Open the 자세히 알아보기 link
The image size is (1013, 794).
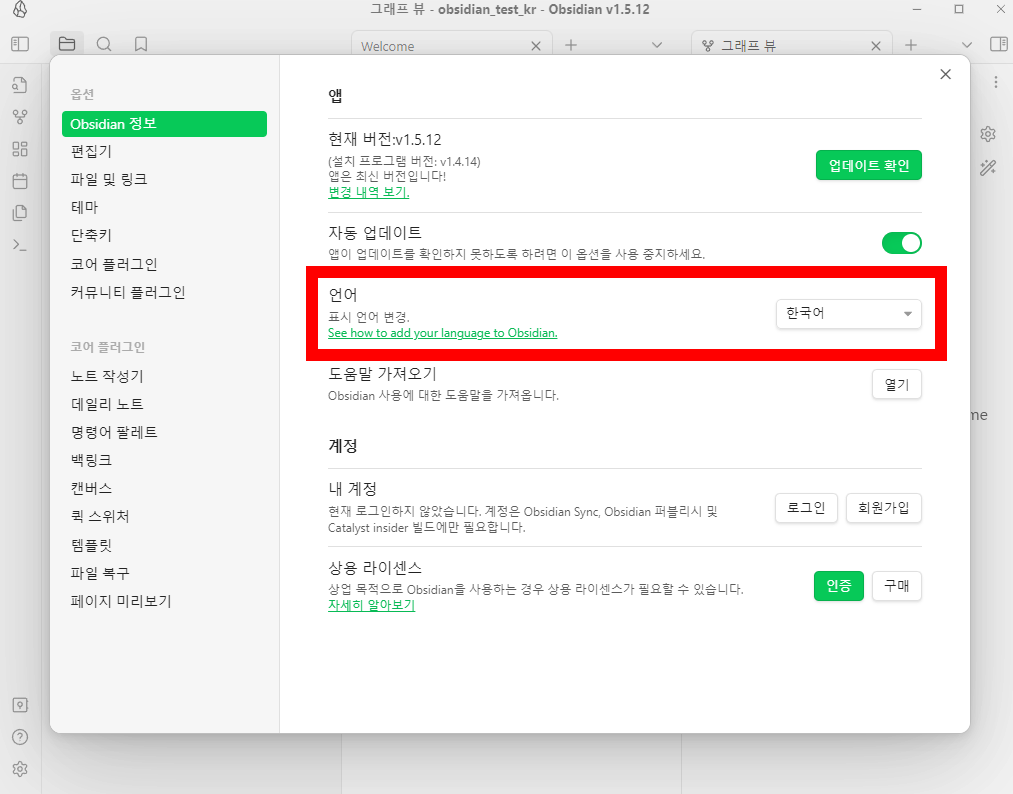[x=371, y=605]
